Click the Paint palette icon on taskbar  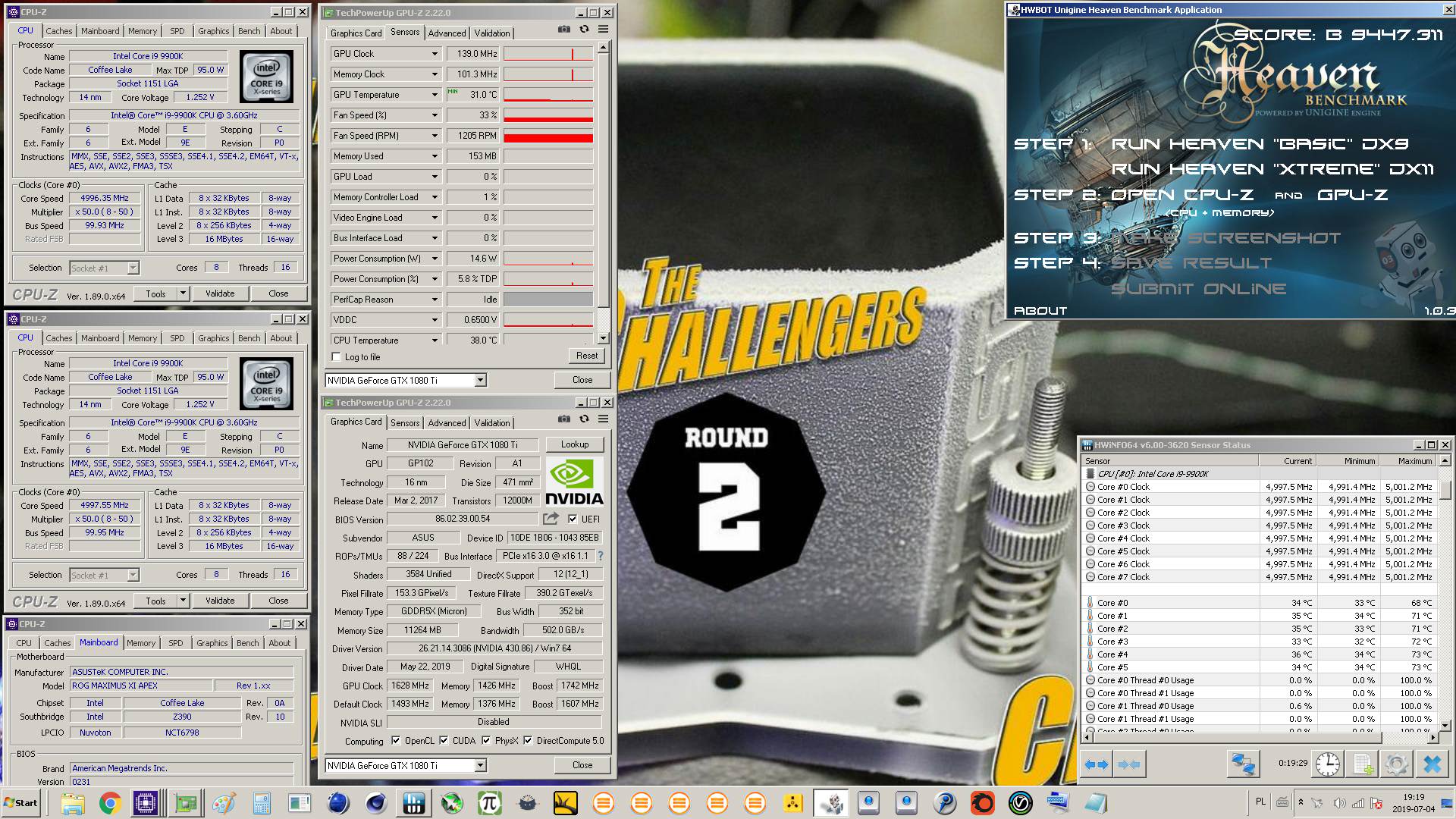coord(224,803)
